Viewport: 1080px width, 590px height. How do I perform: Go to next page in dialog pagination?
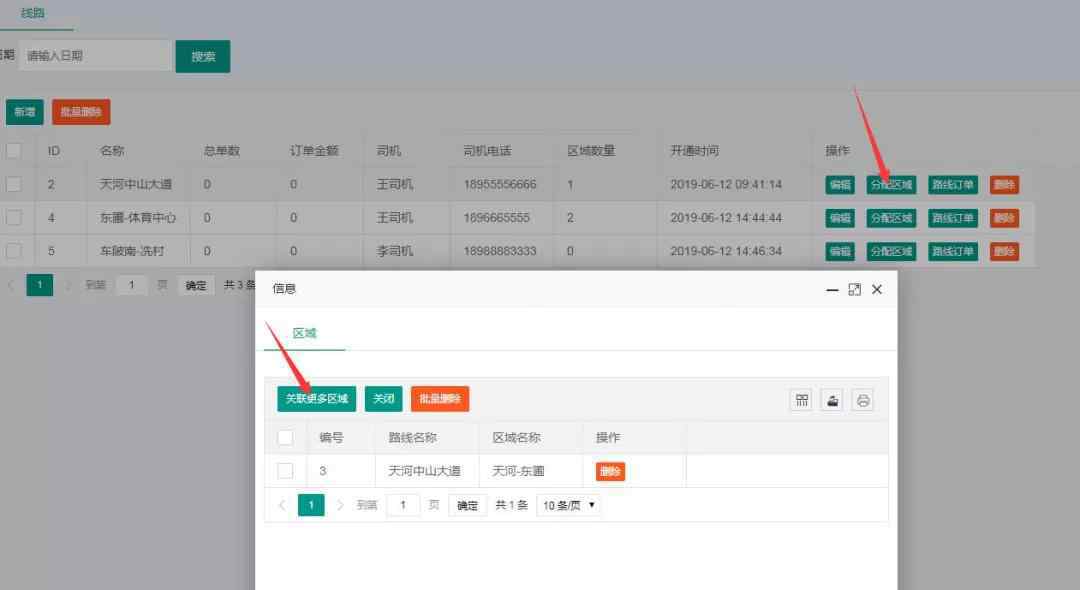[x=340, y=505]
